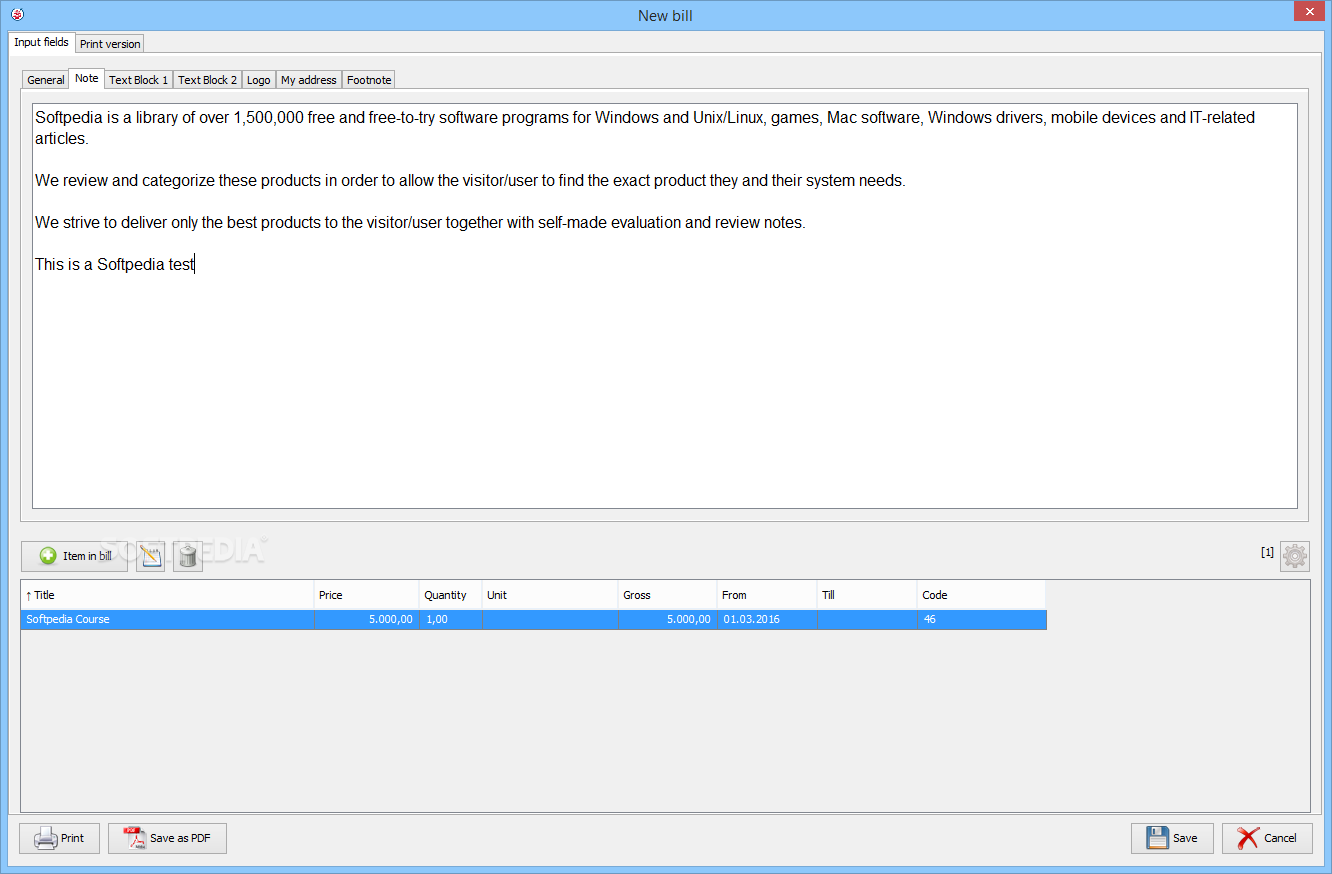
Task: Open the Logo tab
Action: coord(259,80)
